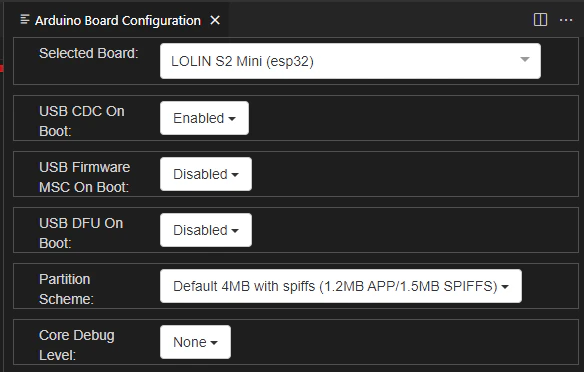The height and width of the screenshot is (372, 584).
Task: Open the More Actions ellipsis menu
Action: pos(566,20)
